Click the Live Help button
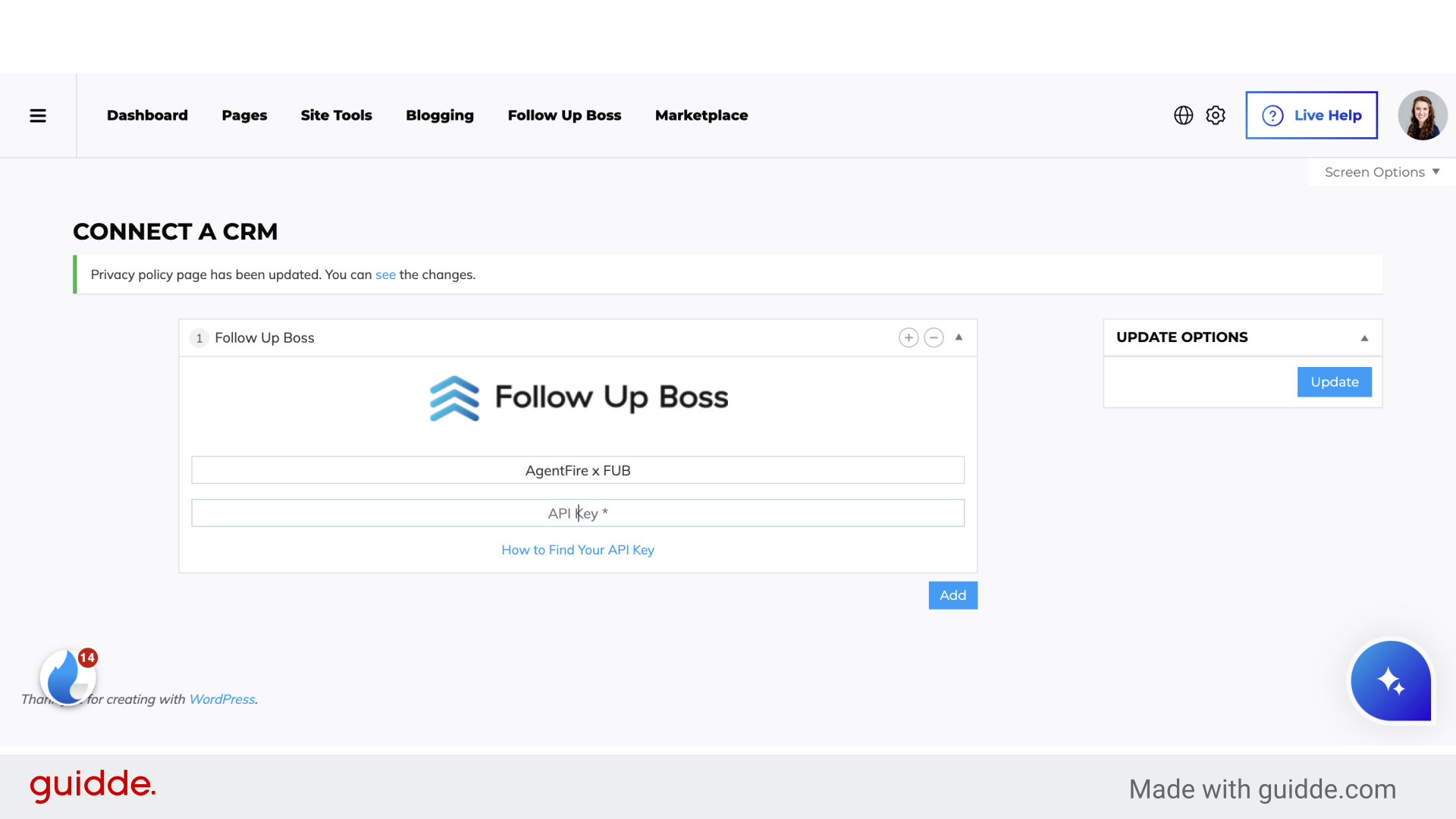The image size is (1456, 819). pos(1311,115)
